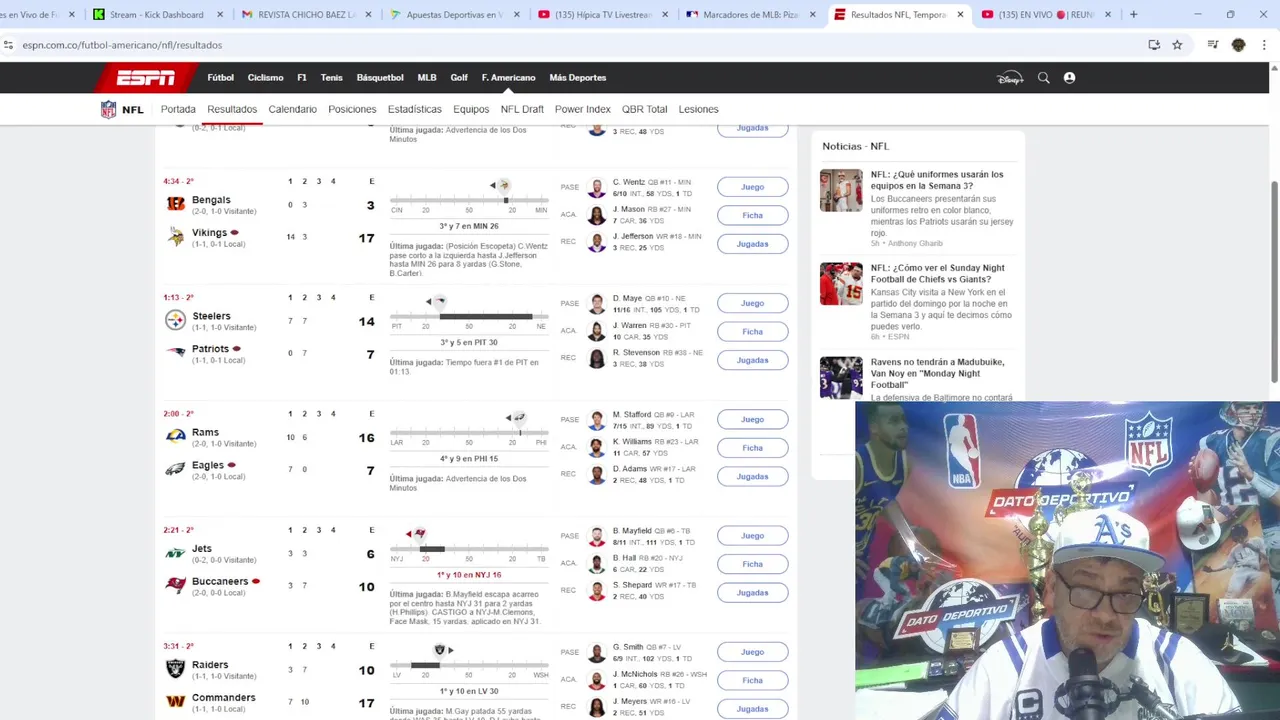Close the Resultados NFL browser tab
Screen dimensions: 1280x720
click(960, 15)
